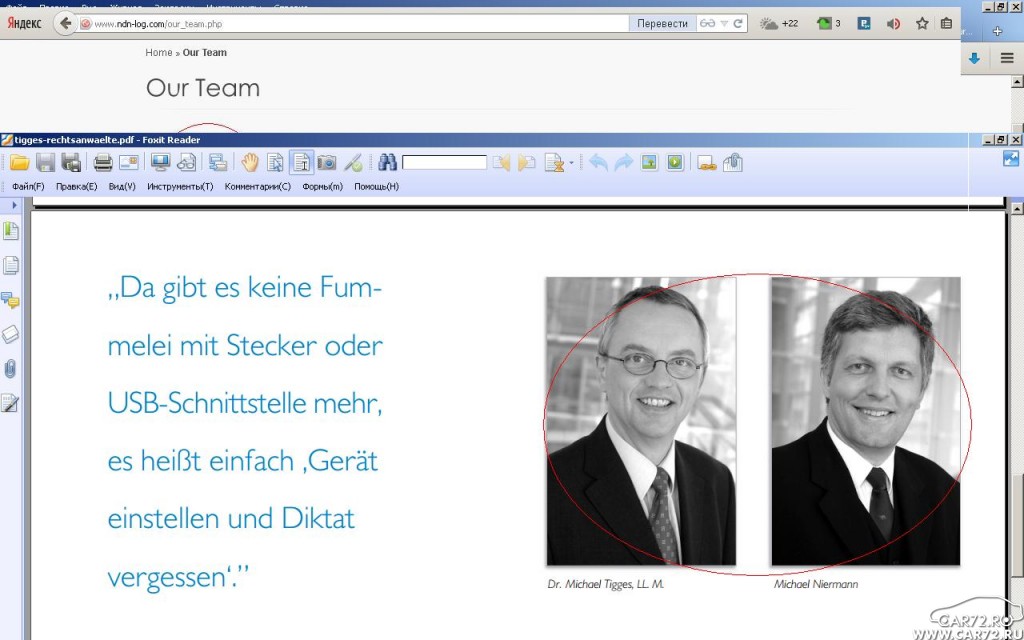Click the paperclip attach file icon
This screenshot has width=1024, height=640.
(x=733, y=163)
